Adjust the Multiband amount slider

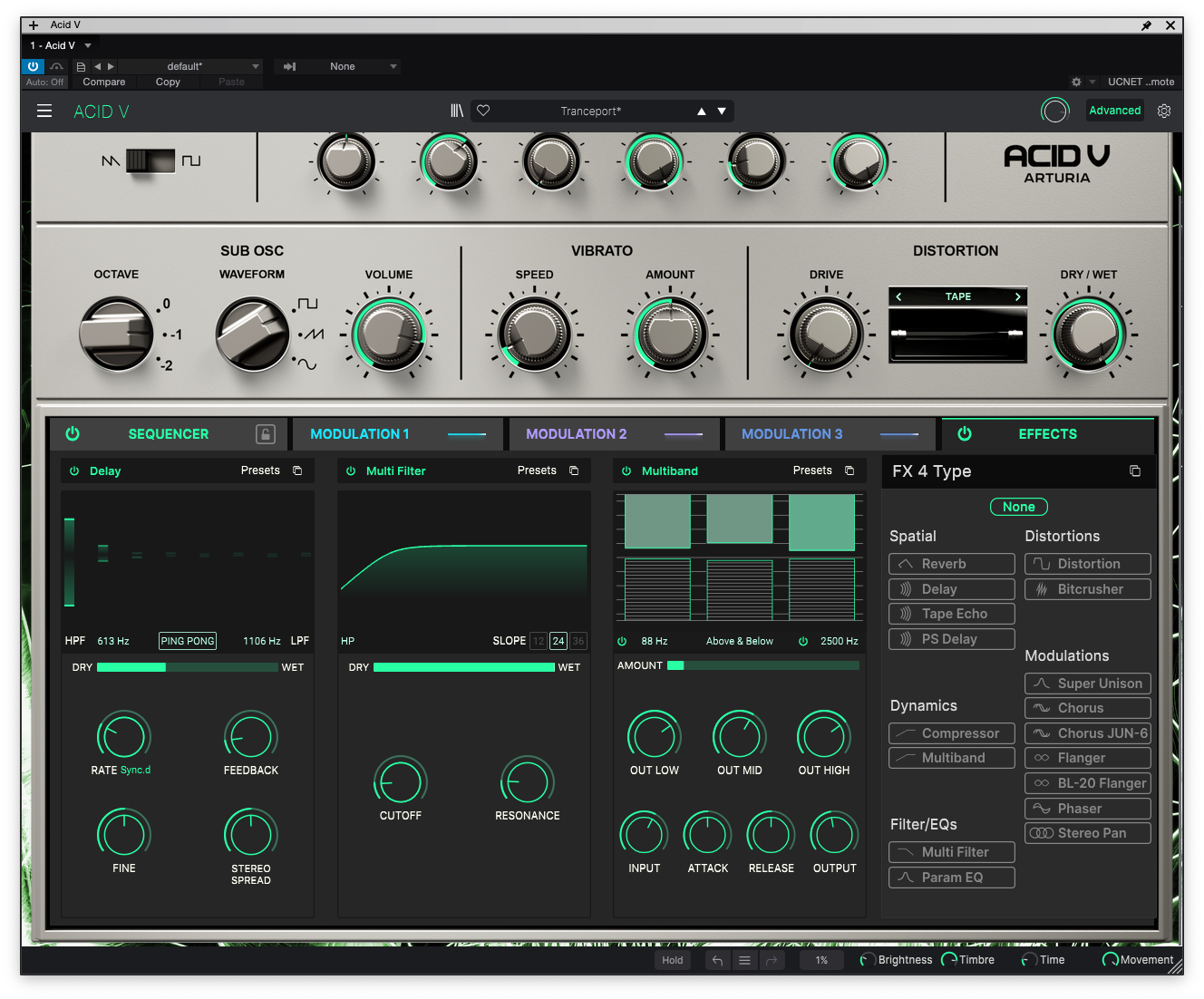point(763,665)
